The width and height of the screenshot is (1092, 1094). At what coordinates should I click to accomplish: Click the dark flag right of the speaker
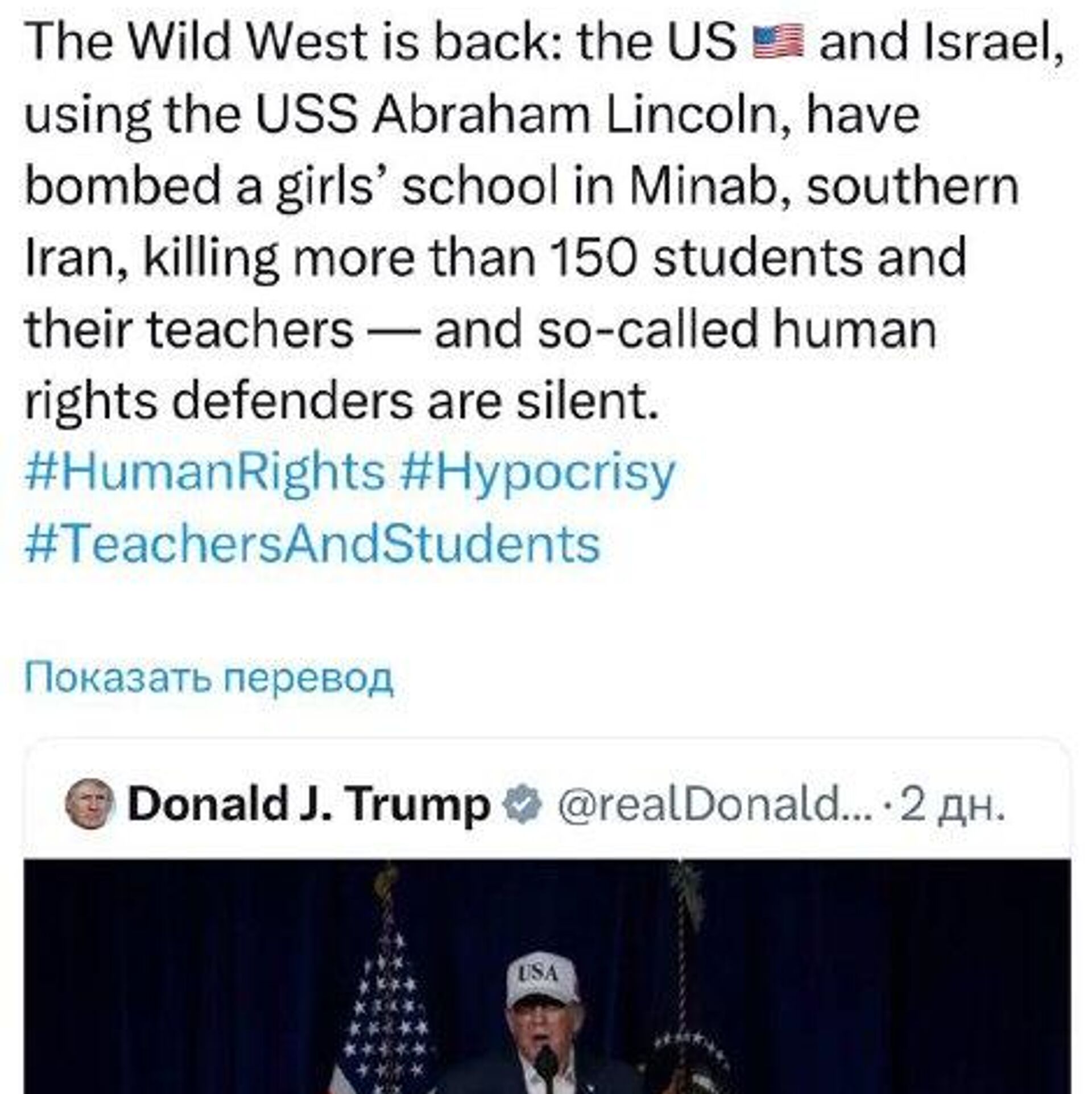coord(691,1023)
